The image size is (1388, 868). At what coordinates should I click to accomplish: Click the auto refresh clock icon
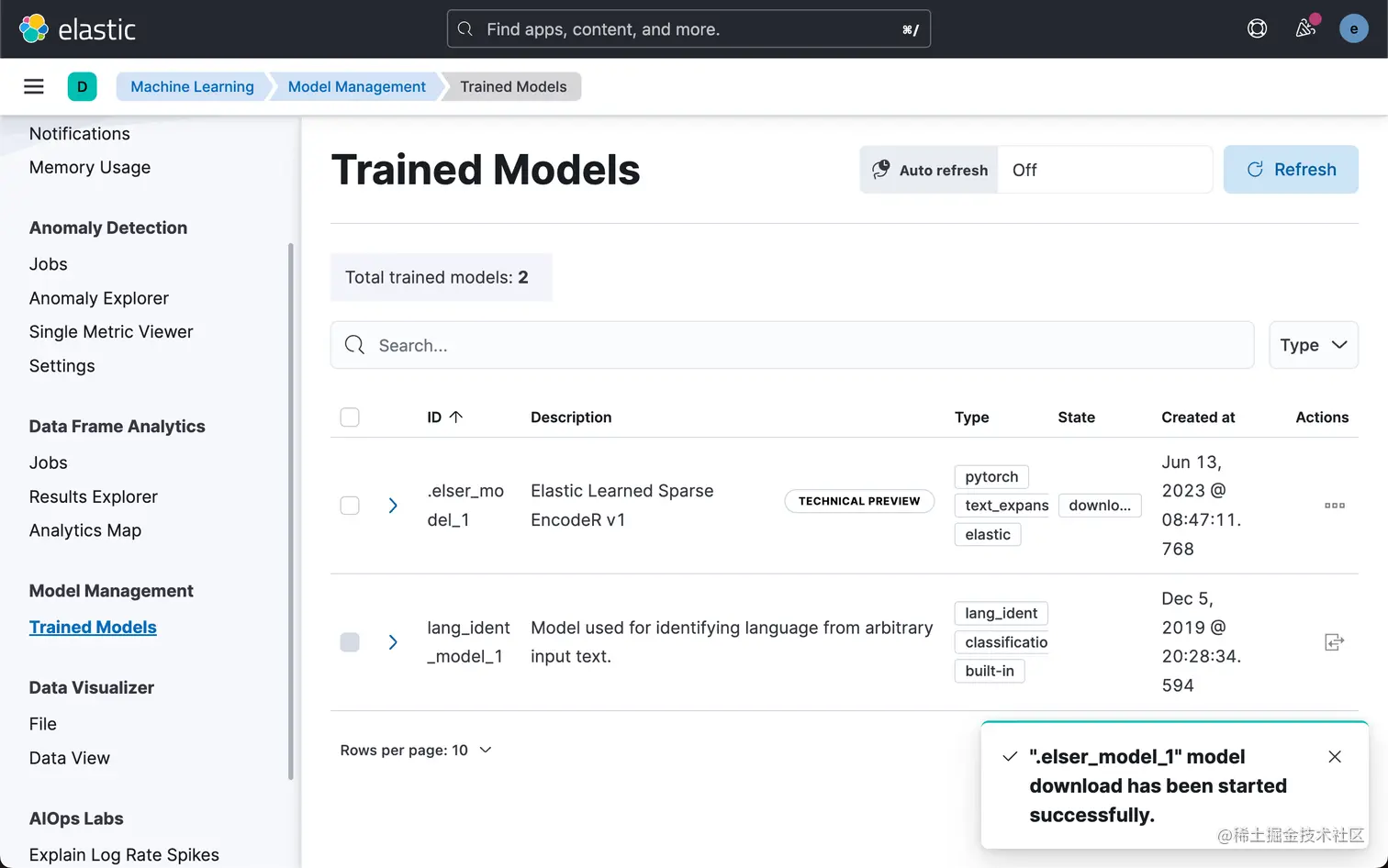coord(881,170)
